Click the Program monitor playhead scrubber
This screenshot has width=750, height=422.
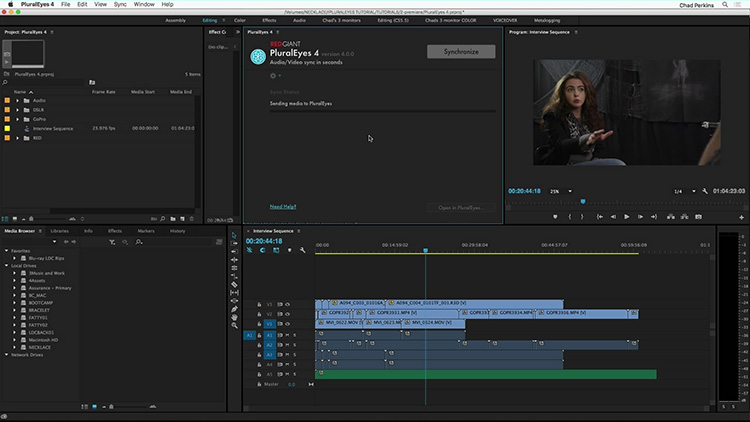click(583, 201)
